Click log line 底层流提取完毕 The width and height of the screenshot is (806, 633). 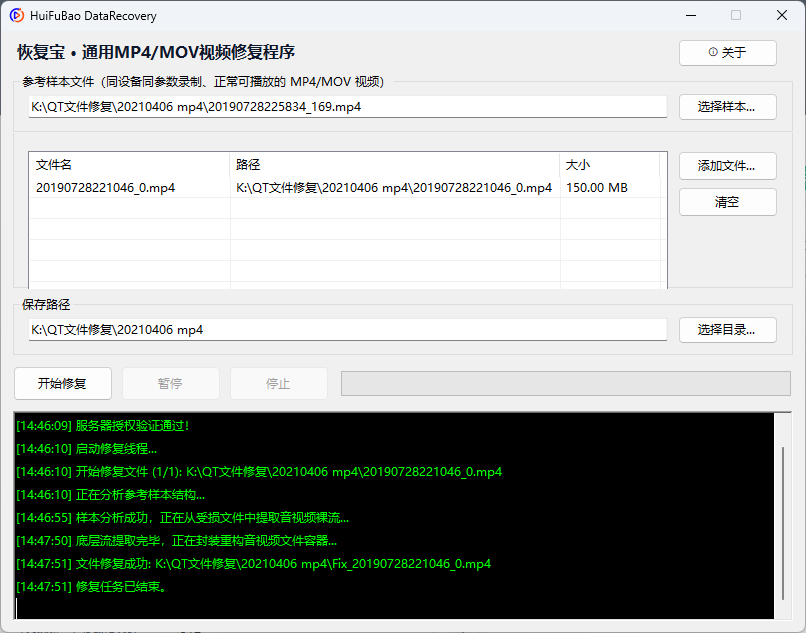coord(176,541)
